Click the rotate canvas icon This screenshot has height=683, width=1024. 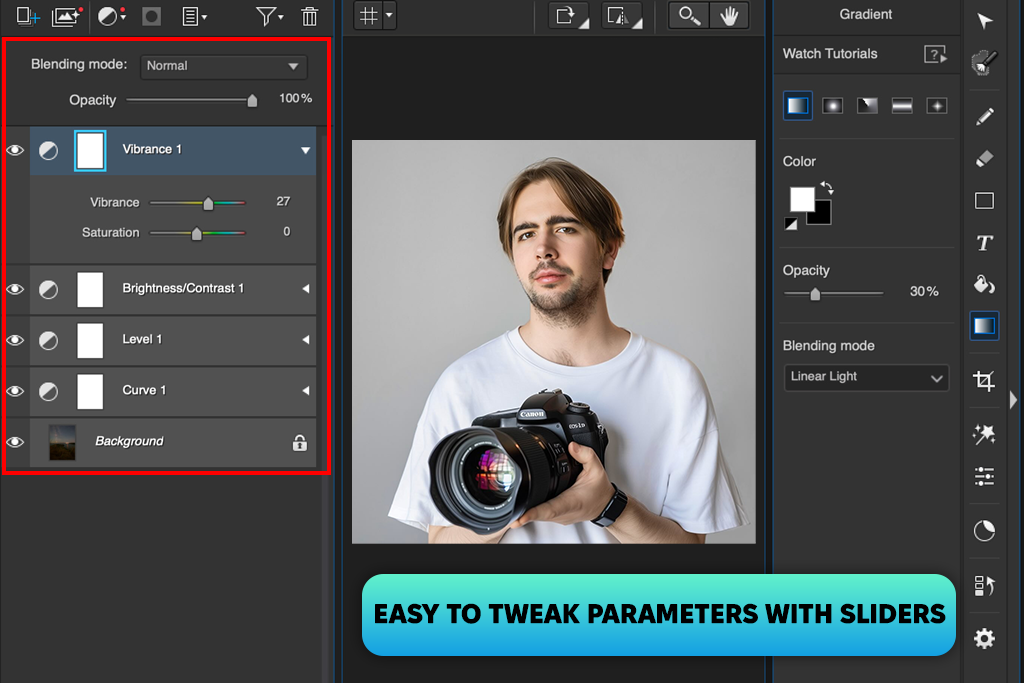click(569, 16)
